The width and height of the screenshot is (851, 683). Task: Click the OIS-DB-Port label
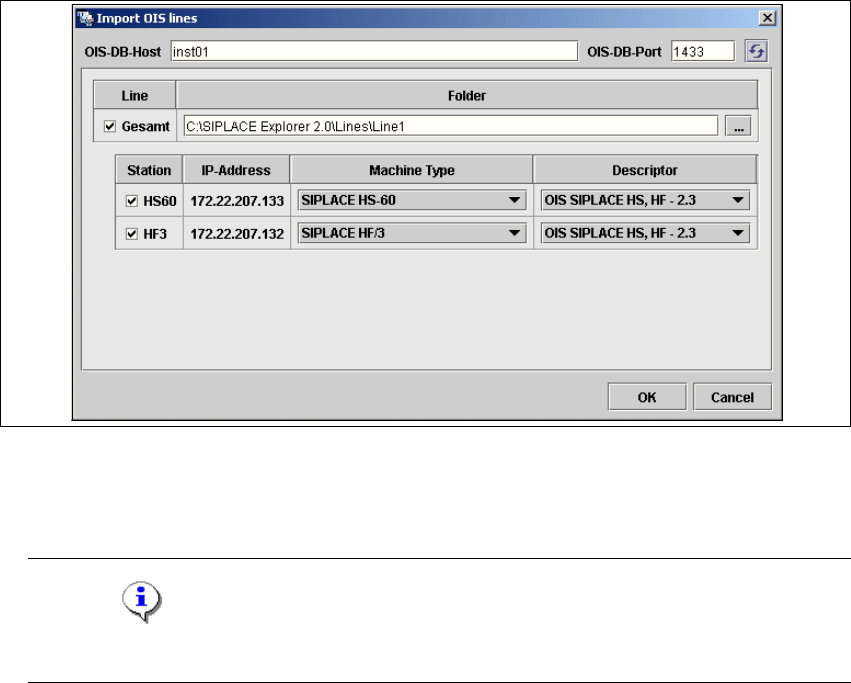[x=624, y=52]
